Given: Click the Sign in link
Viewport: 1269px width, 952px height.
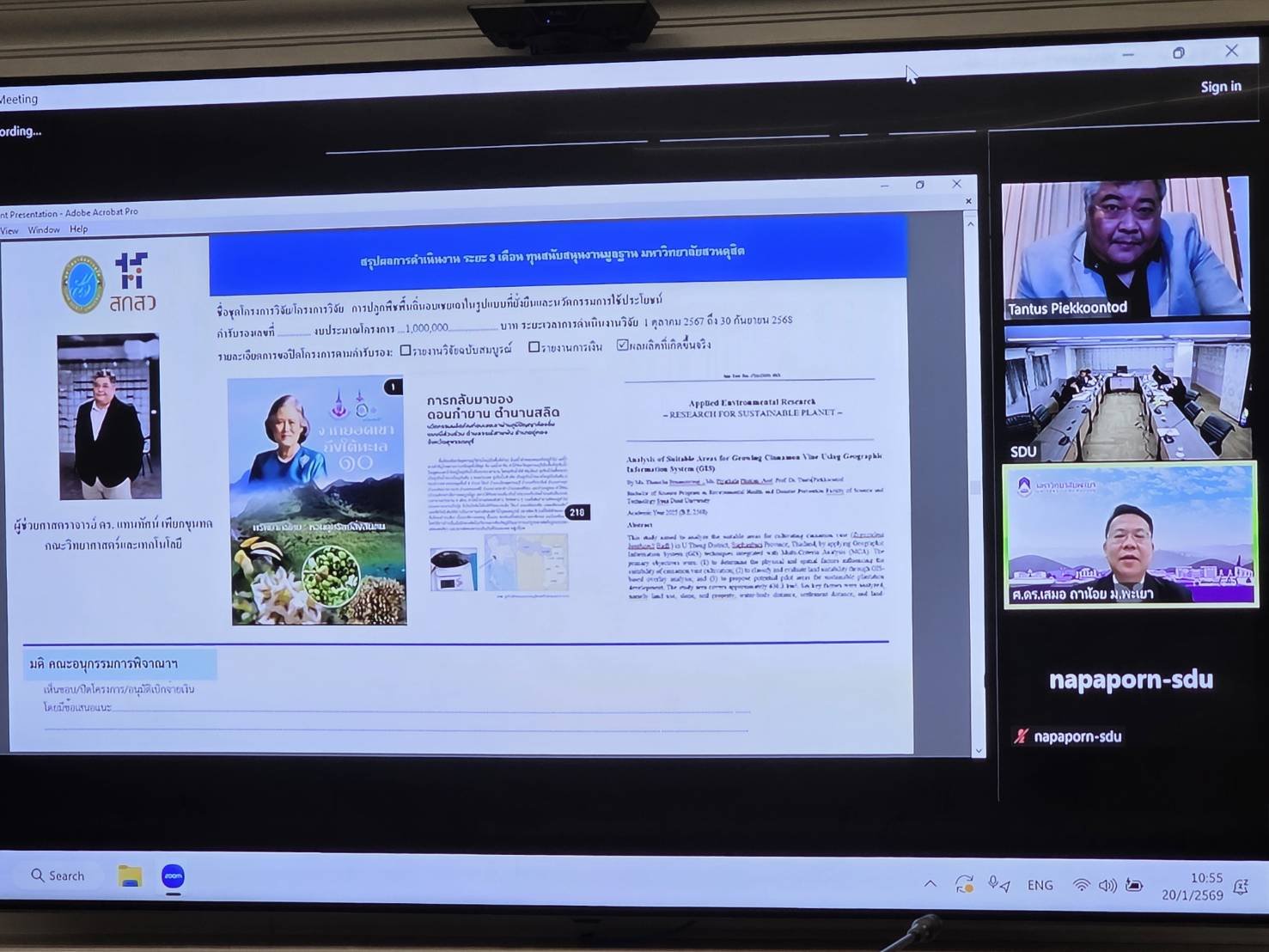Looking at the screenshot, I should coord(1220,87).
